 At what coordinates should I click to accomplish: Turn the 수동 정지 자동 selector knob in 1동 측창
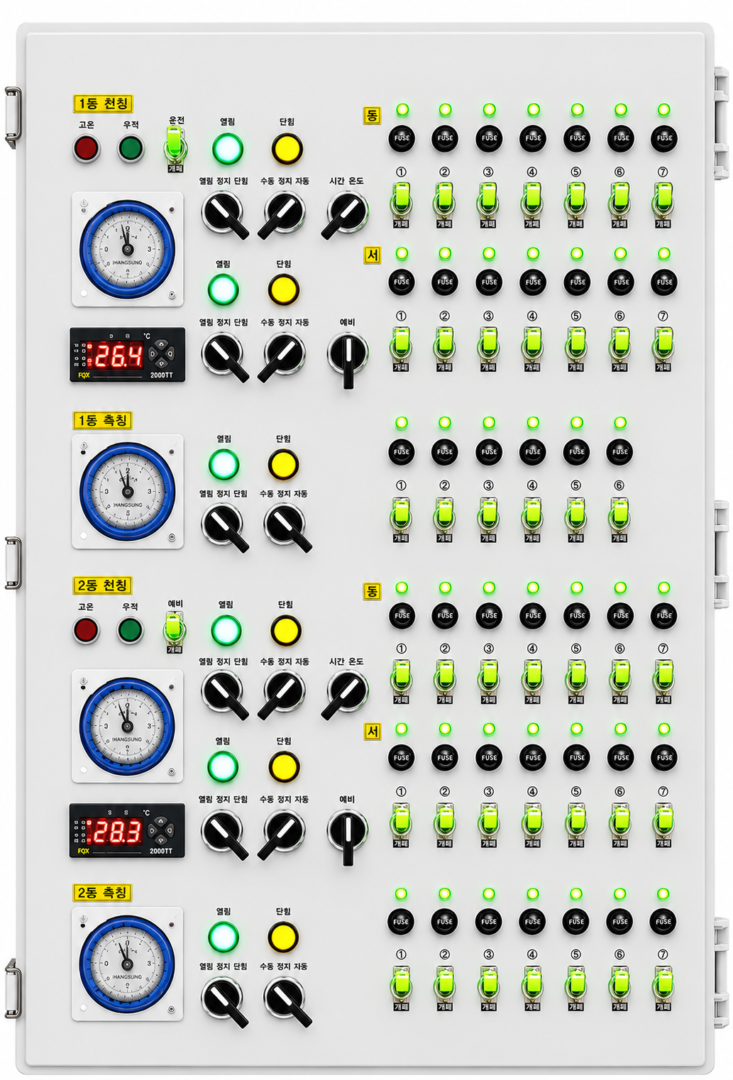(x=285, y=526)
